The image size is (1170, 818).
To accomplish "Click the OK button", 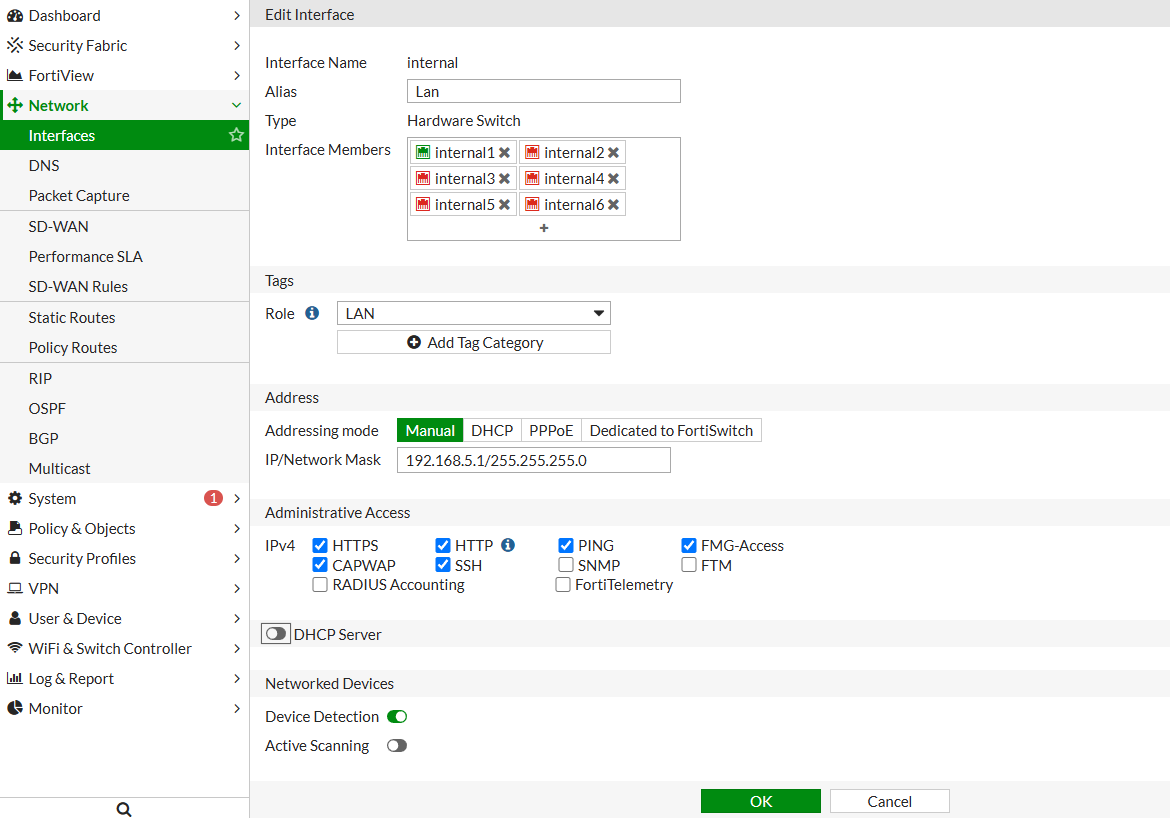I will [x=760, y=801].
